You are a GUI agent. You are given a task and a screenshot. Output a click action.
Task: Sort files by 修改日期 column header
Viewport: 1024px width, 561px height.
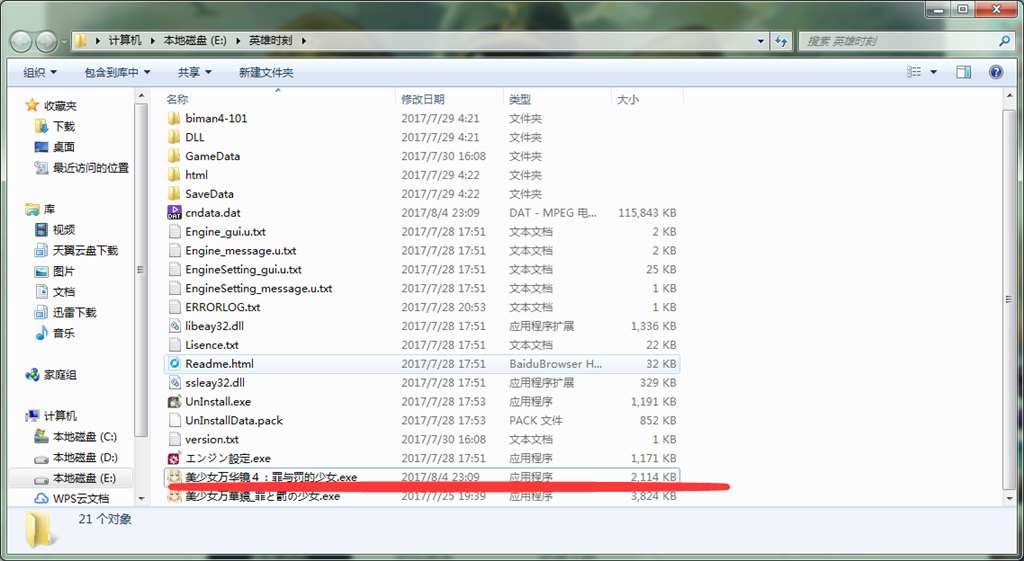point(423,100)
